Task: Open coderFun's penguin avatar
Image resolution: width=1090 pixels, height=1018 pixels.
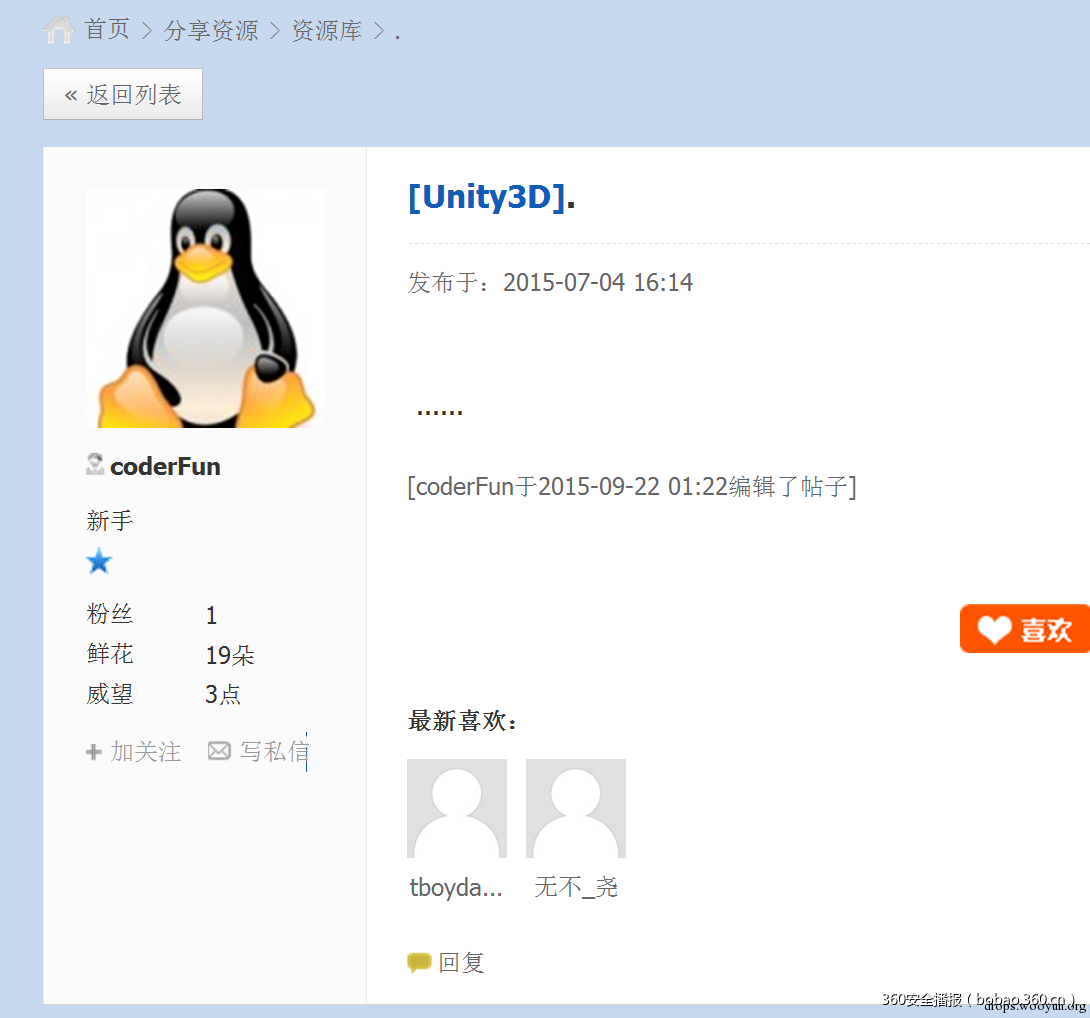Action: coord(206,308)
